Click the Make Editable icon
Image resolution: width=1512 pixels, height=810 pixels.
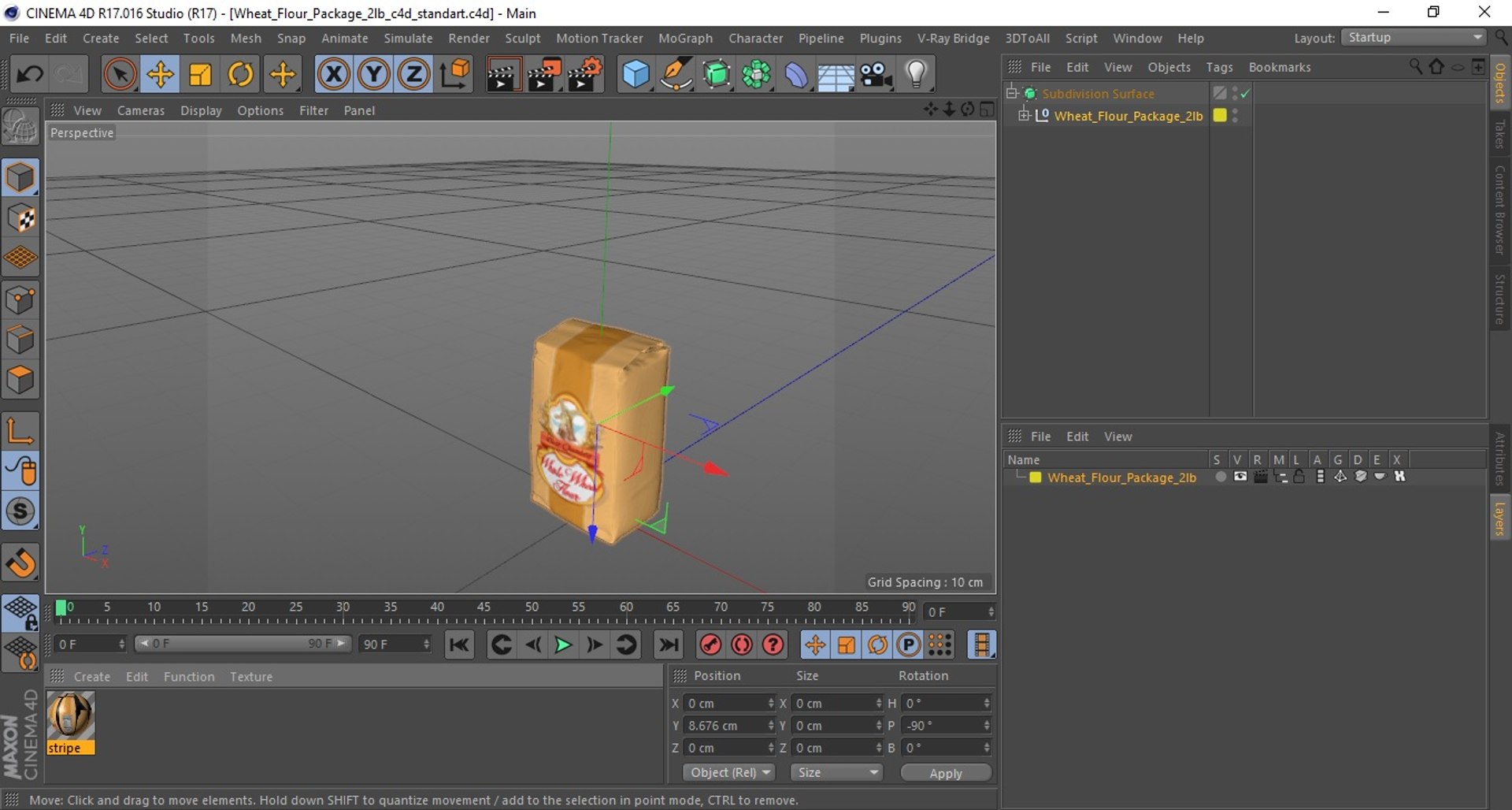click(20, 126)
